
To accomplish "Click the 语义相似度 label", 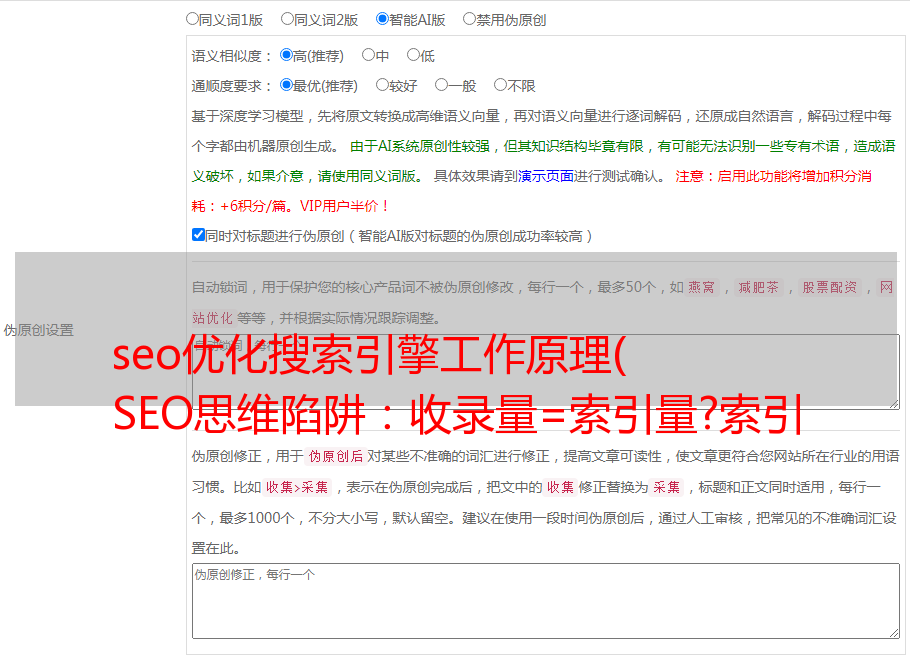I will (x=227, y=56).
